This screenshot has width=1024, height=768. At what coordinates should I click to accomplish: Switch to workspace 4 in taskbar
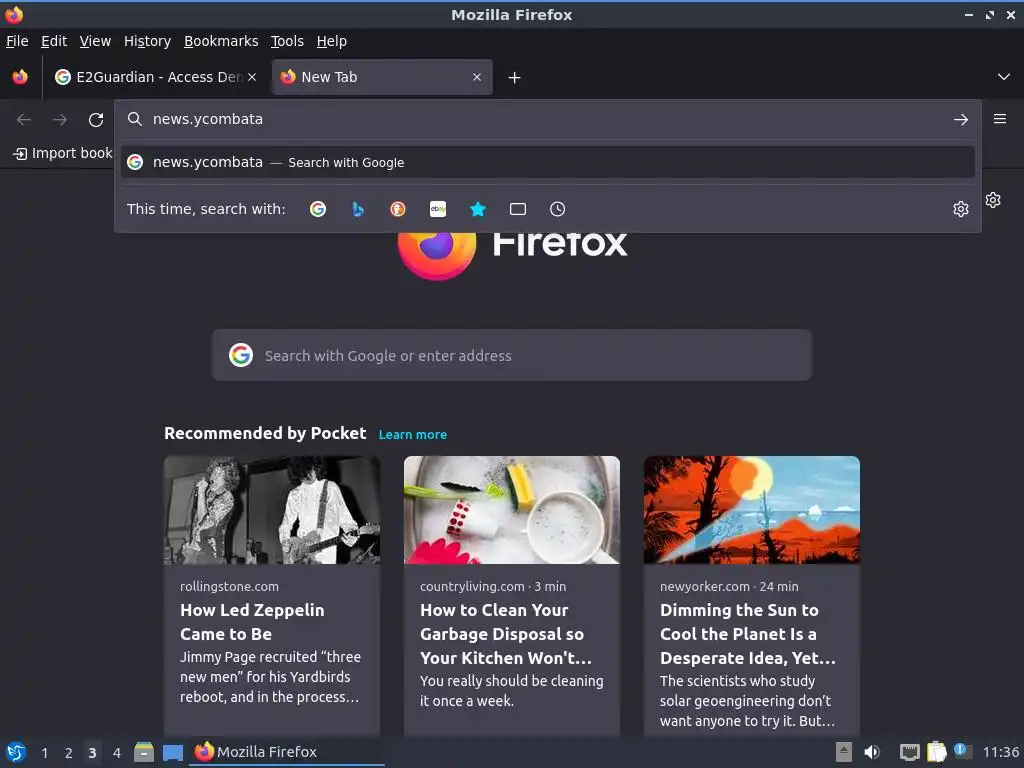(117, 753)
